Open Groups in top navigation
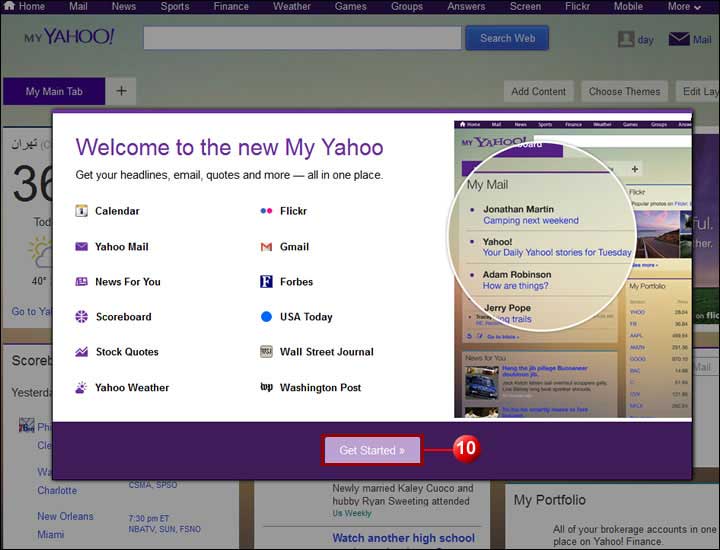 click(407, 6)
